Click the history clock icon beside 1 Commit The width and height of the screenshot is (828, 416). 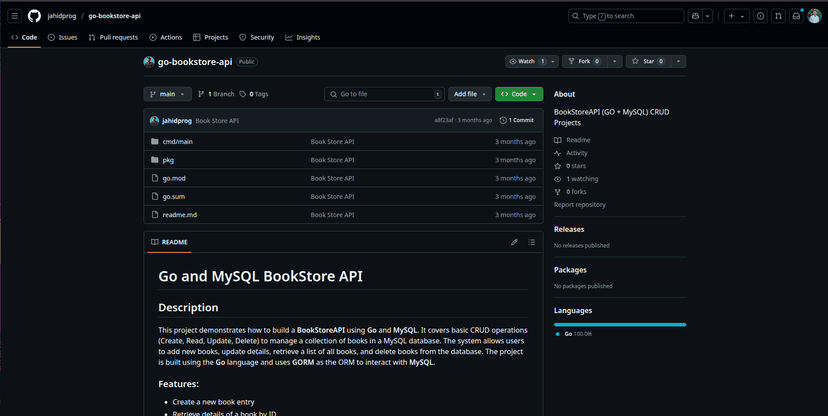503,120
